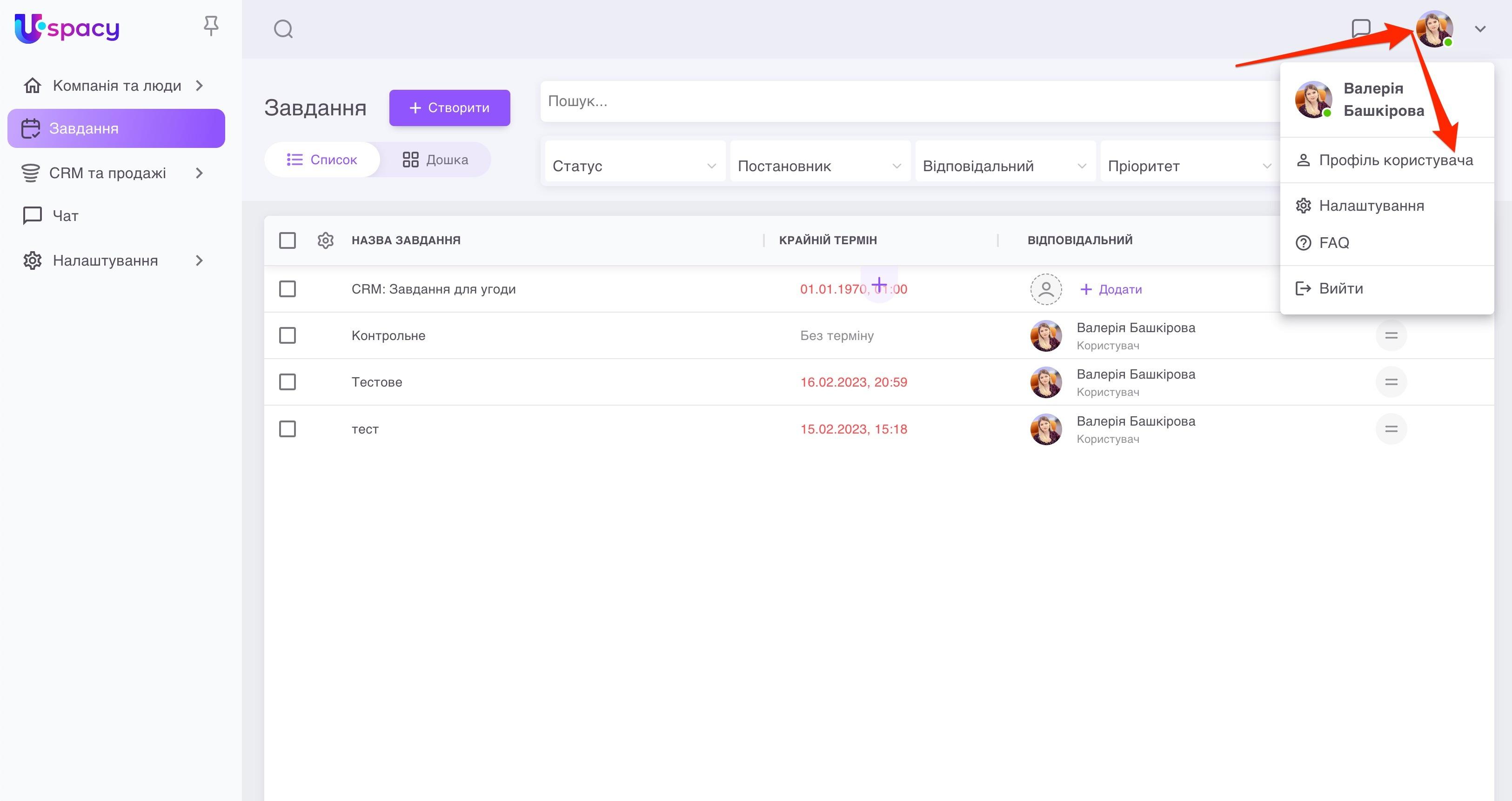Screen dimensions: 1512x801
Task: Check the тест task checkbox
Action: (x=287, y=429)
